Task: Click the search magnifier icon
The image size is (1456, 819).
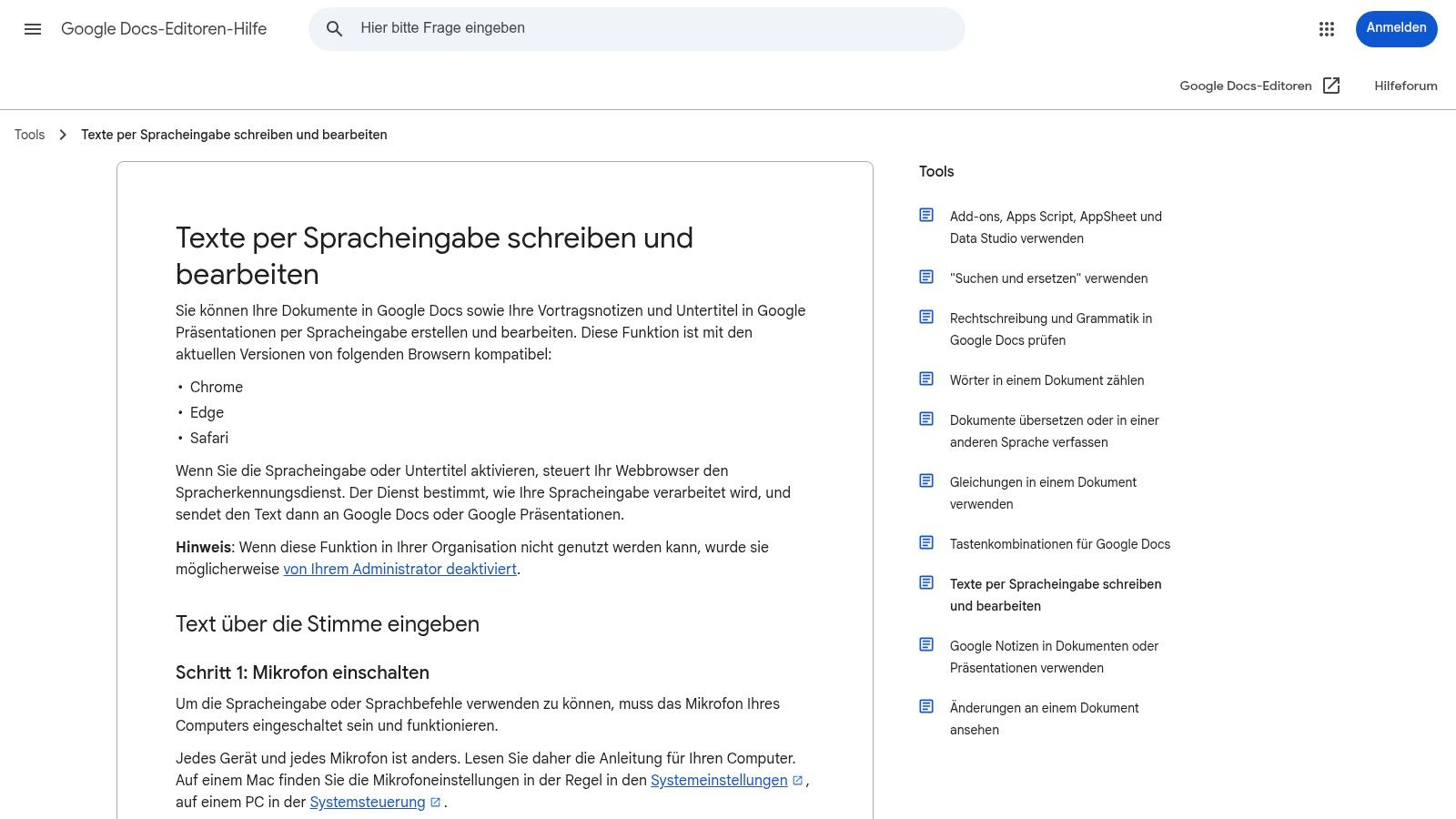Action: (335, 29)
